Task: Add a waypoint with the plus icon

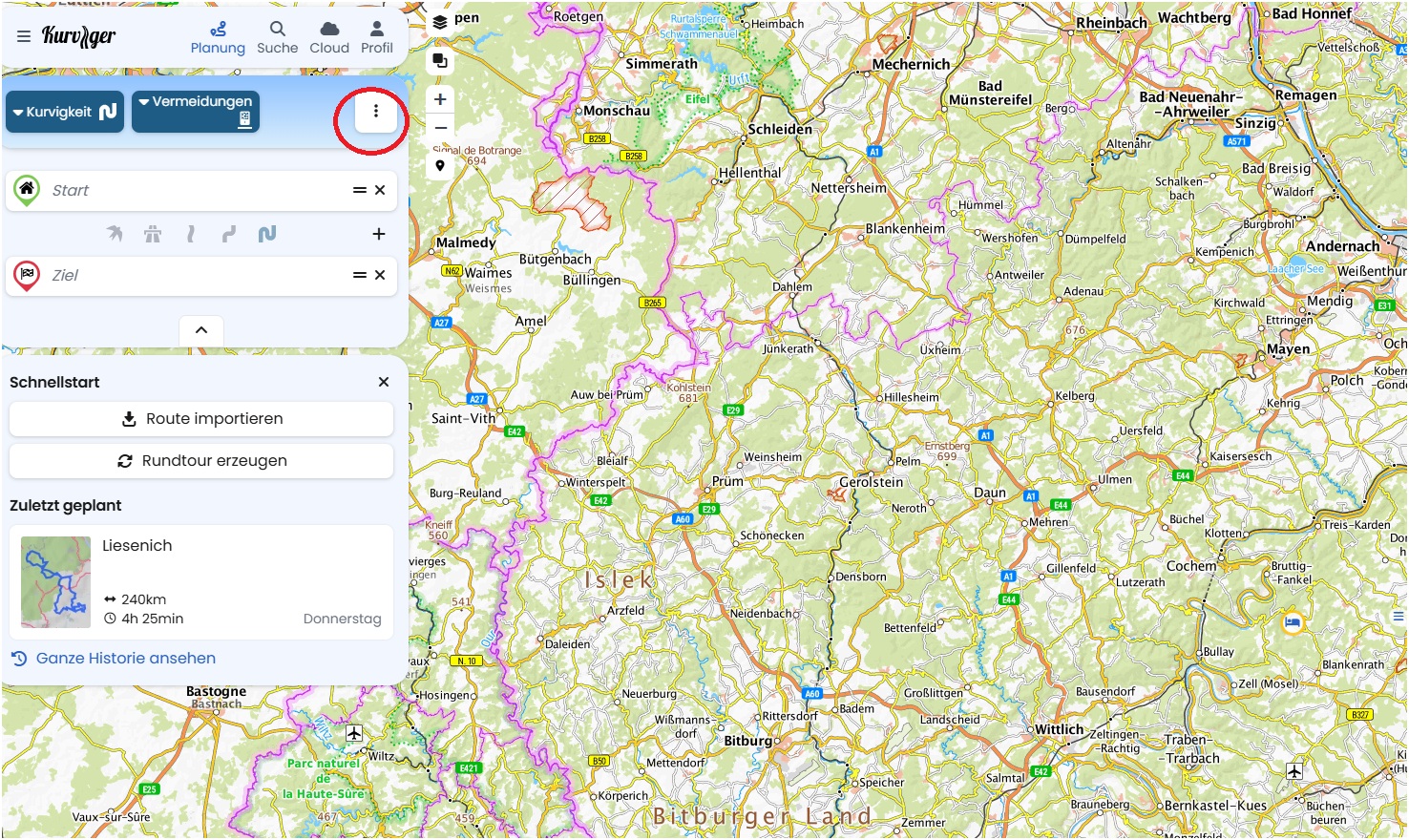Action: pyautogui.click(x=379, y=234)
